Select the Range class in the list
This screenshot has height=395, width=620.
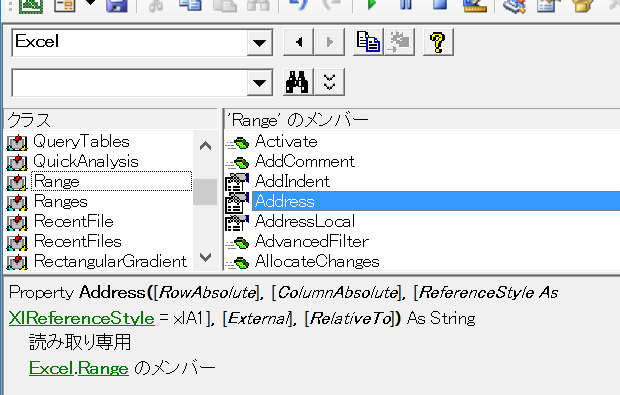112,181
